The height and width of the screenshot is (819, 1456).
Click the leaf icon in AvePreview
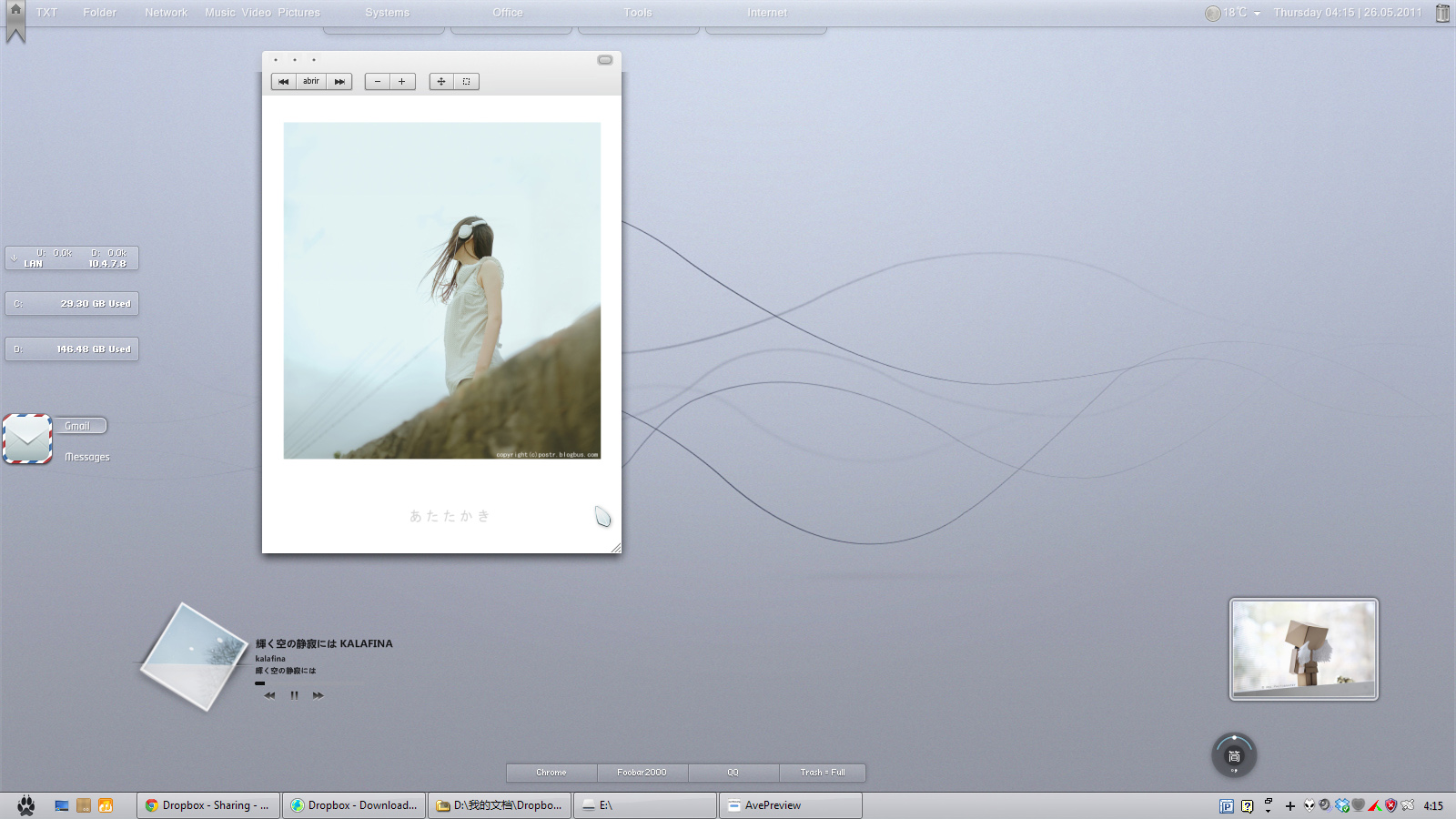602,517
